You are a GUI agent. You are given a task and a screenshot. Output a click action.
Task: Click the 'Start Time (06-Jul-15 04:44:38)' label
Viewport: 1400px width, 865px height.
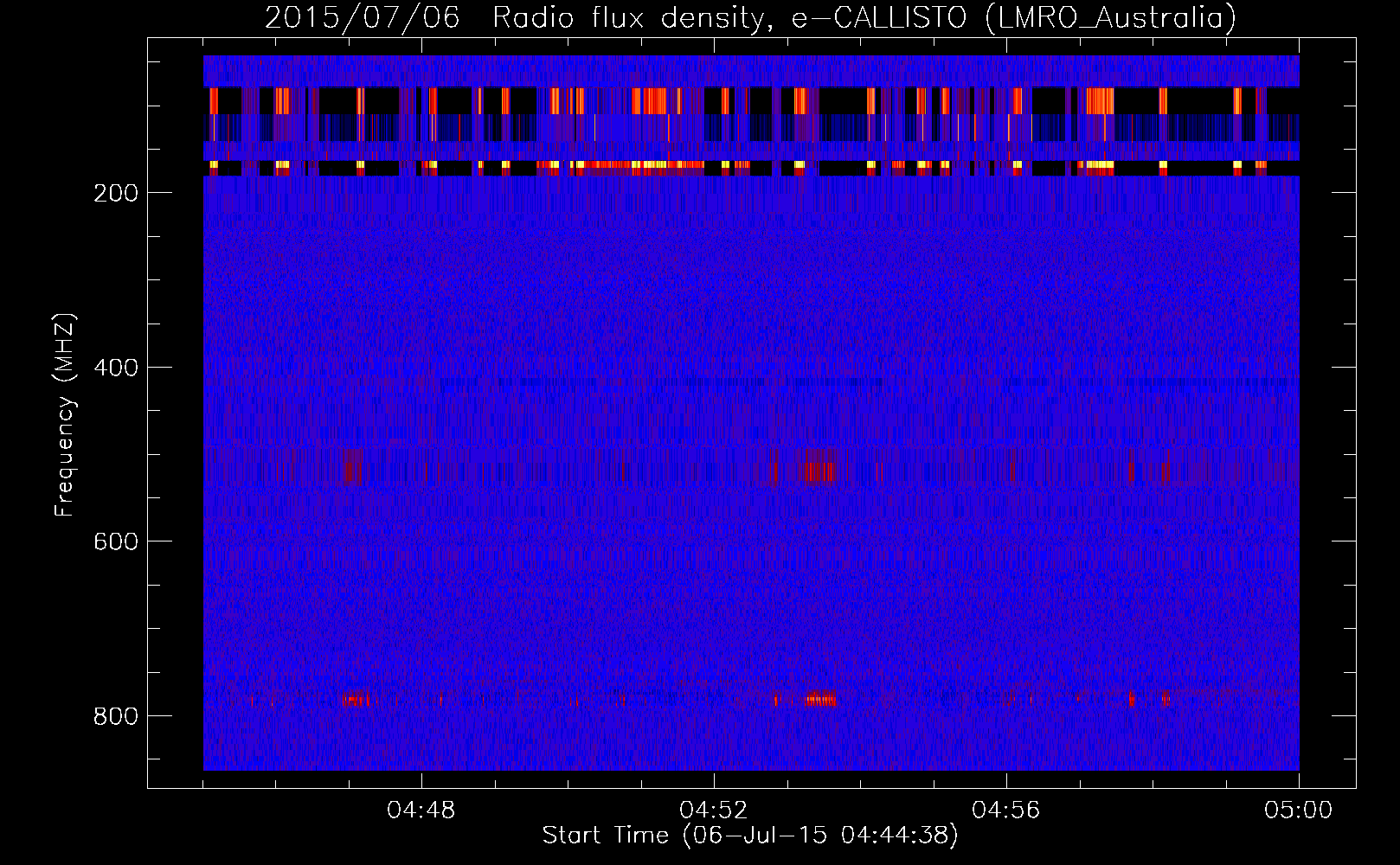[750, 836]
